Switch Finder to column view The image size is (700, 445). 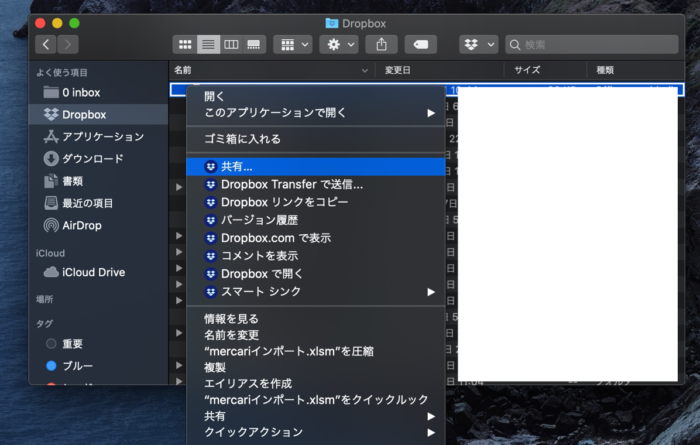(x=231, y=44)
